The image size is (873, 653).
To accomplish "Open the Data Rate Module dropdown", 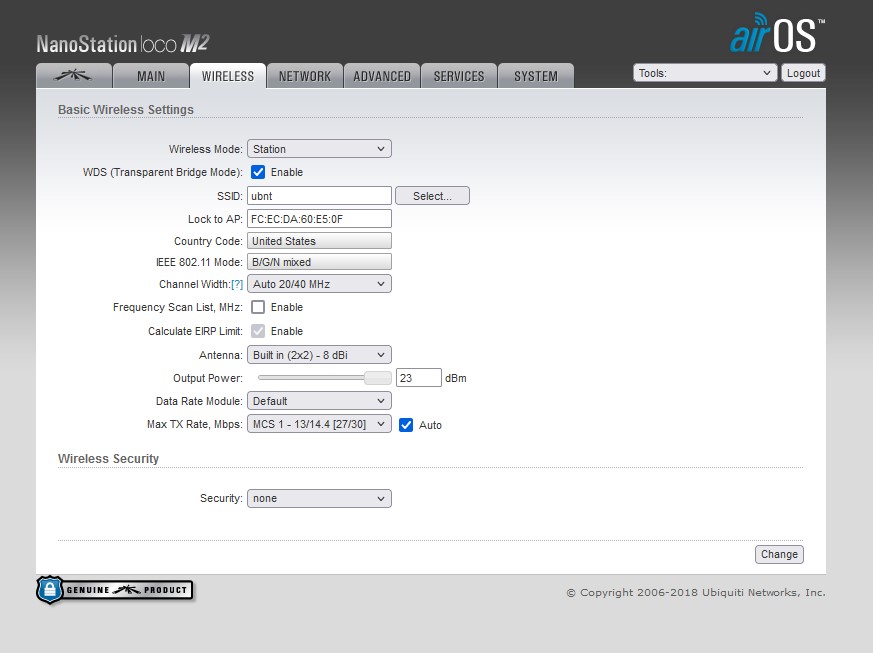I will 320,401.
